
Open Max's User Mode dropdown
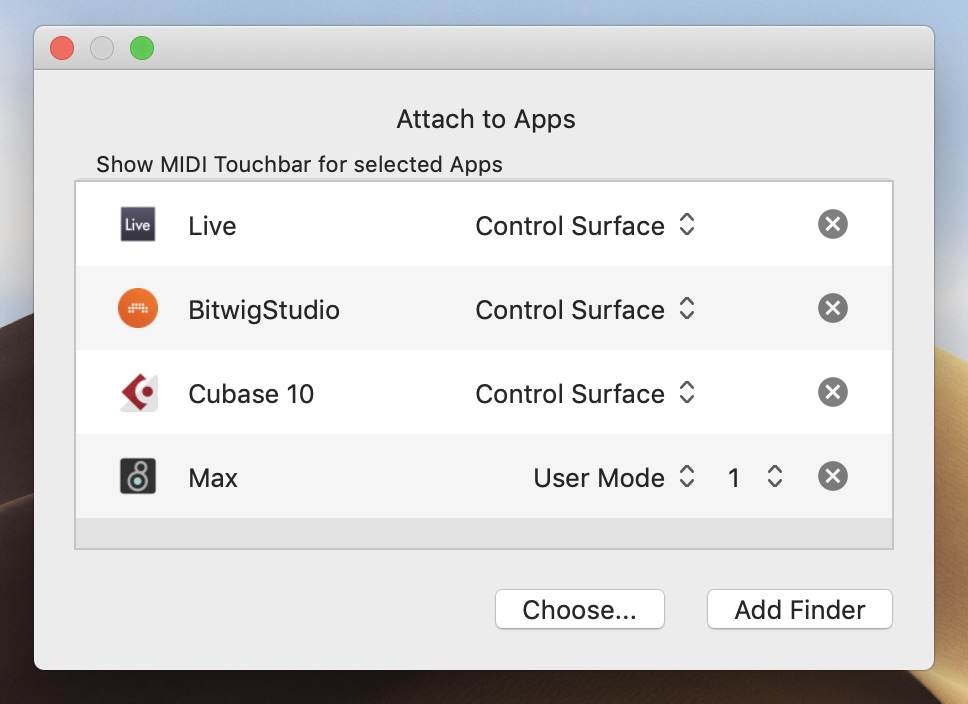[614, 478]
